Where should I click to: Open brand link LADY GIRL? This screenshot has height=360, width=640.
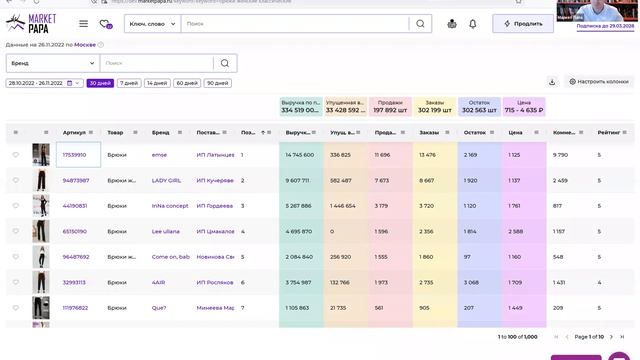(x=166, y=180)
